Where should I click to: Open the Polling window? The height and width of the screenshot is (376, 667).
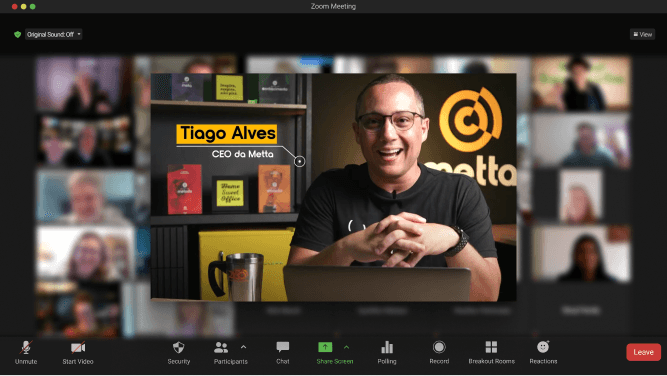[x=387, y=353]
